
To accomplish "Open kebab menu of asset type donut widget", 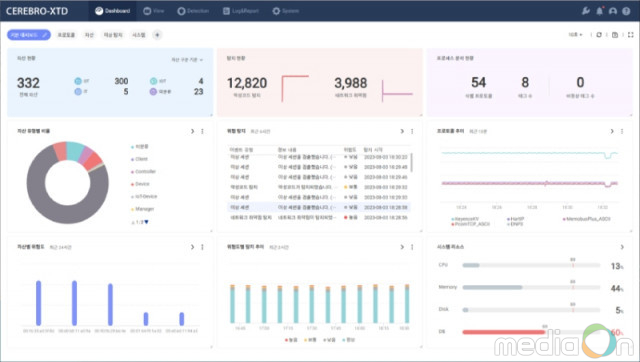I will (202, 131).
